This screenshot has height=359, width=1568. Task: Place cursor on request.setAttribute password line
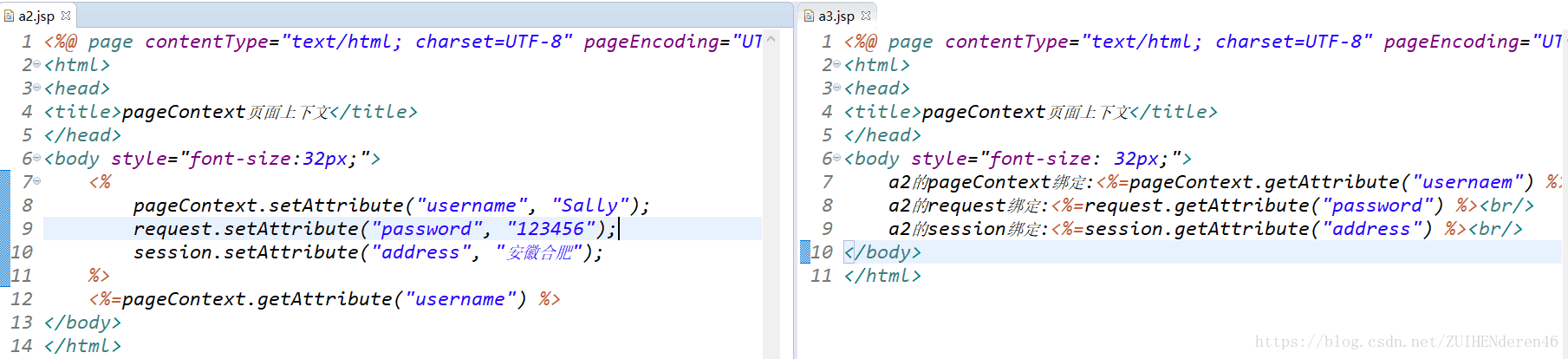(x=374, y=229)
